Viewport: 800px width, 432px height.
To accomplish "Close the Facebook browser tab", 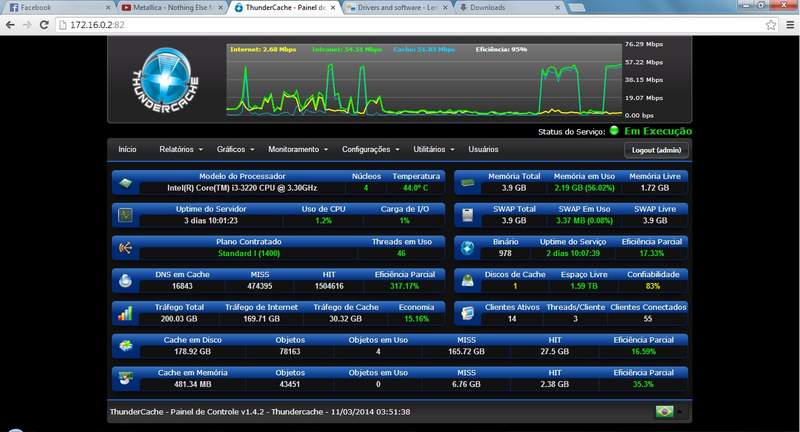I will pyautogui.click(x=108, y=8).
